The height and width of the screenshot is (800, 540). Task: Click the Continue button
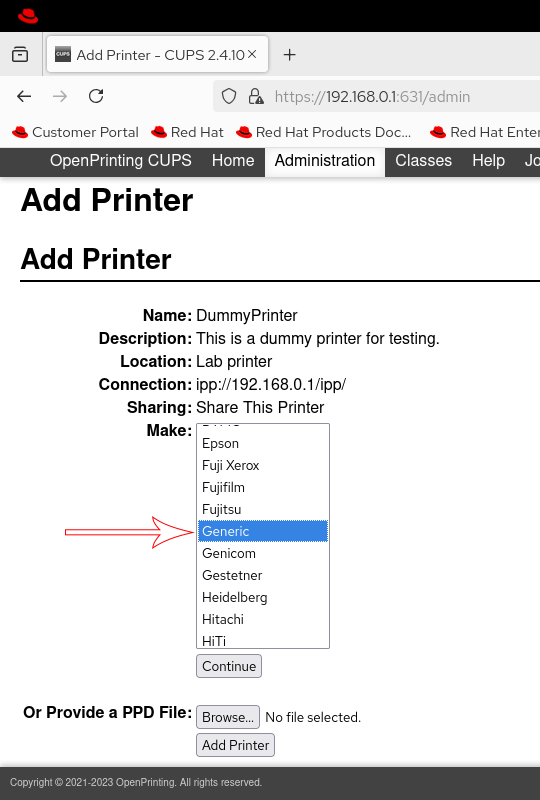click(229, 666)
